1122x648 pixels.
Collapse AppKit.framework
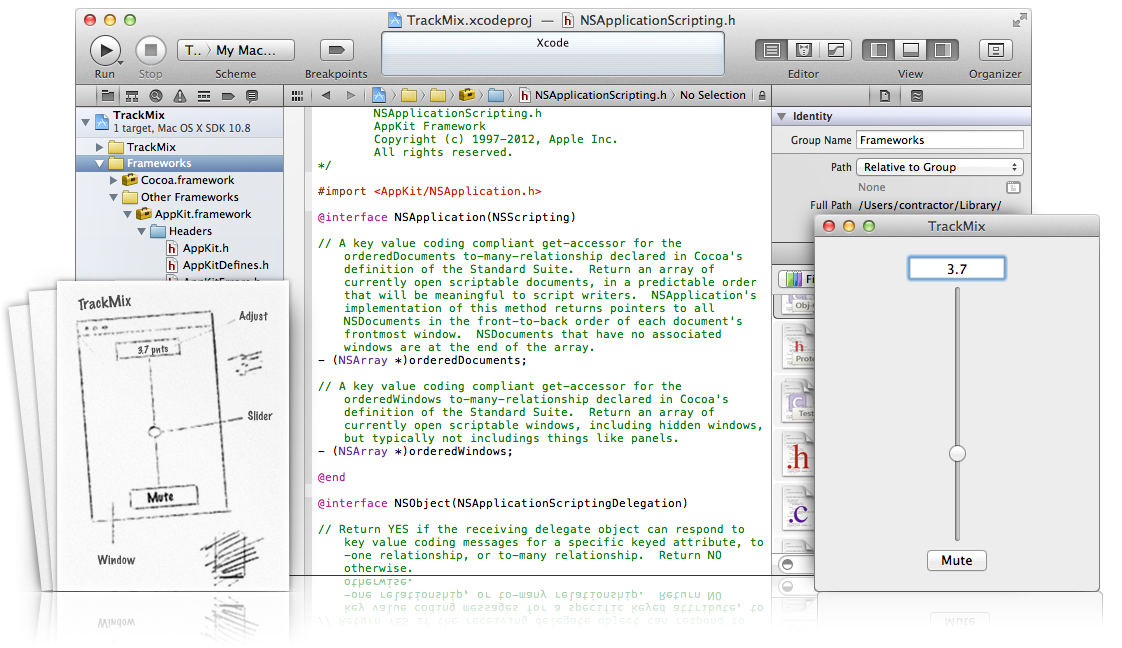[x=127, y=215]
